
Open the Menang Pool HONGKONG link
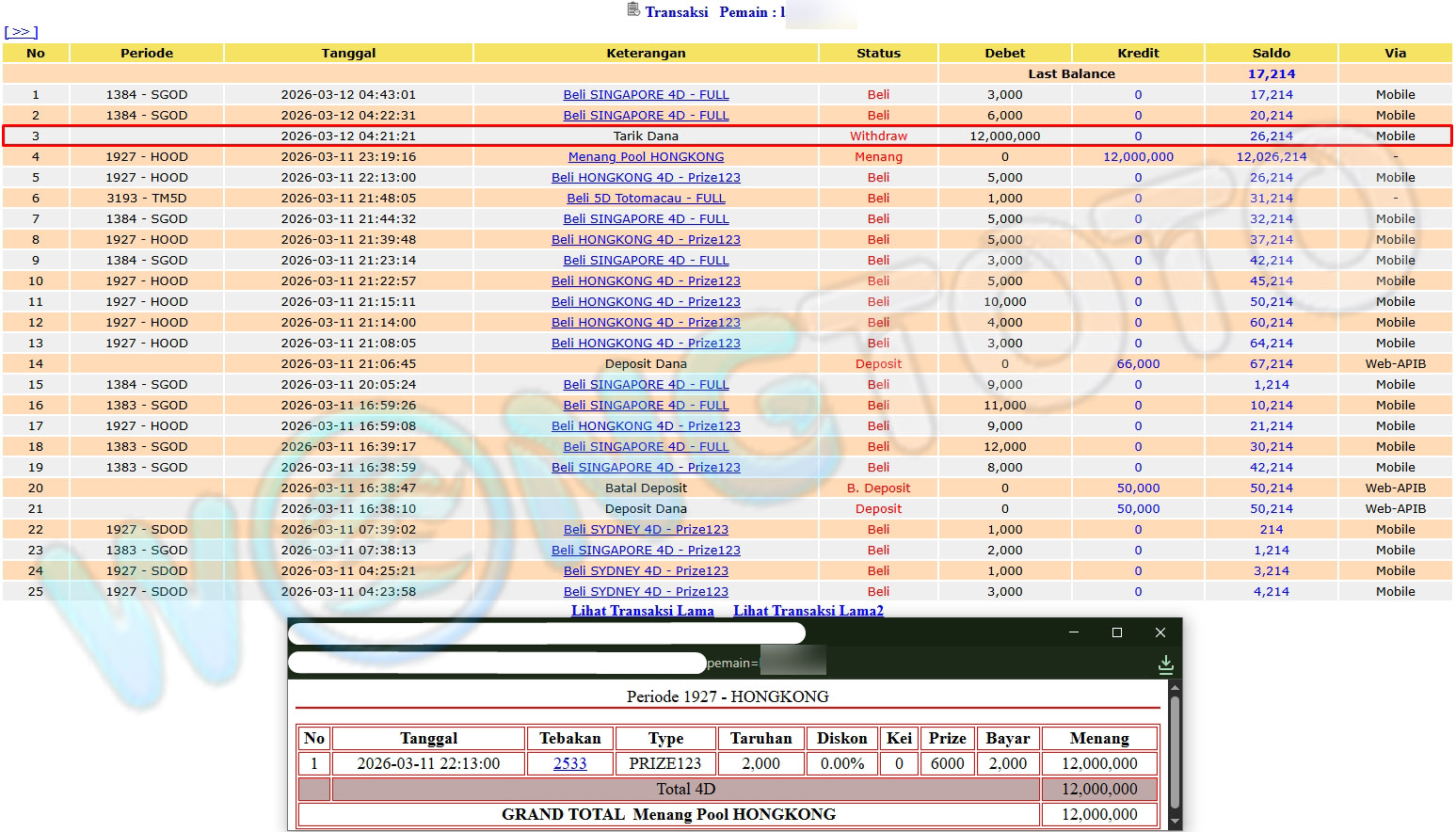tap(646, 157)
